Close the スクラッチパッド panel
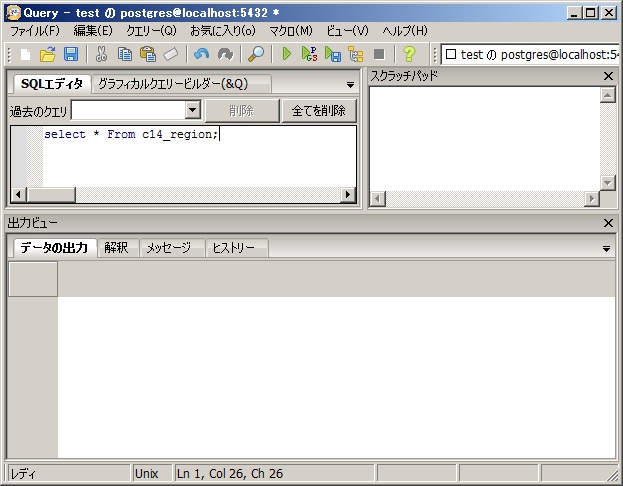 click(608, 76)
